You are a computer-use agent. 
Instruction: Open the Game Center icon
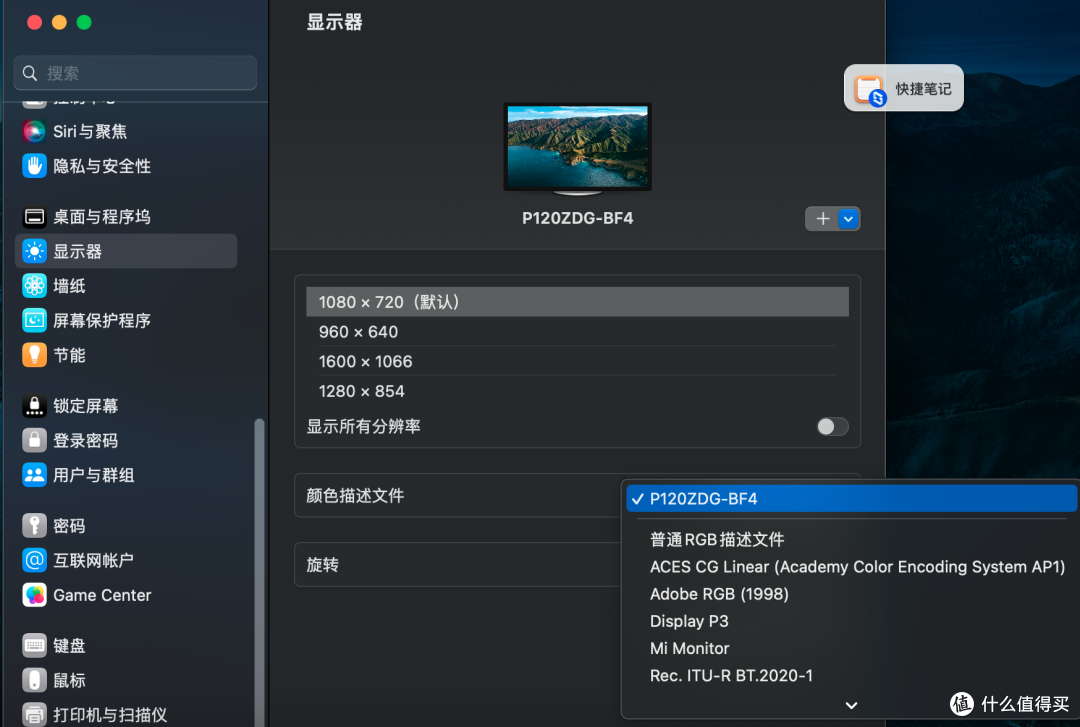[x=34, y=595]
